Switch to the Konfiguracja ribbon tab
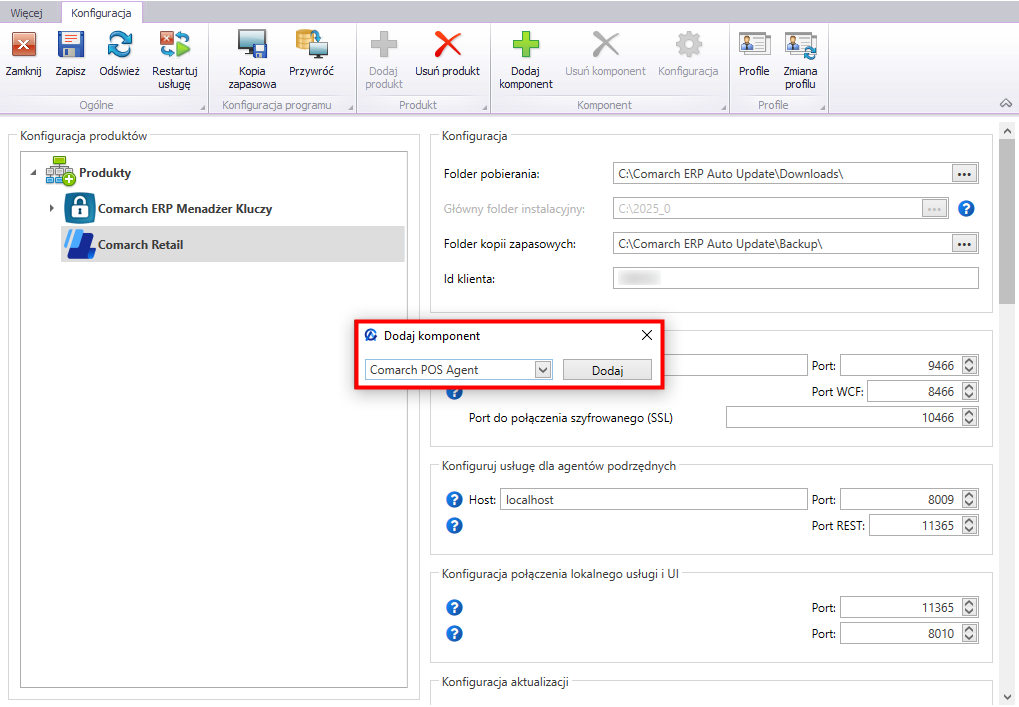 coord(101,13)
